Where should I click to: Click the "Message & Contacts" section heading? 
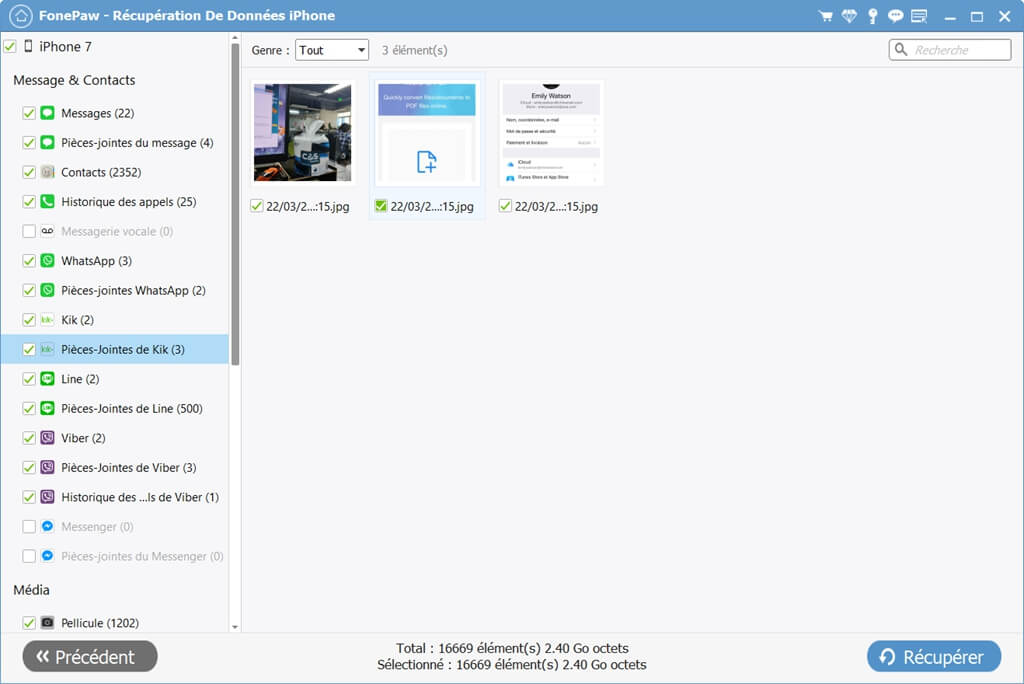(74, 80)
